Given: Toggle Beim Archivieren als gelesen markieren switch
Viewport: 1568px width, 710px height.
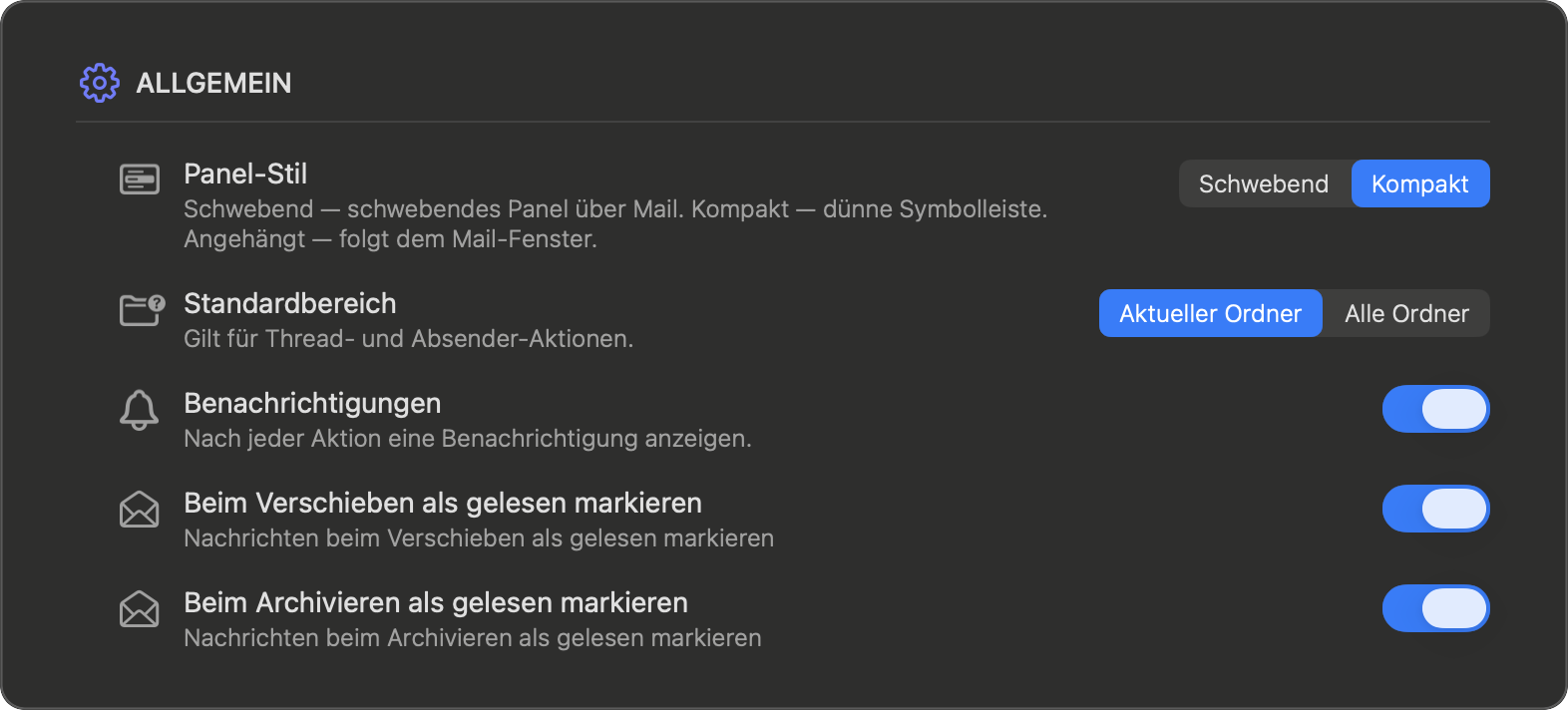Looking at the screenshot, I should 1436,608.
